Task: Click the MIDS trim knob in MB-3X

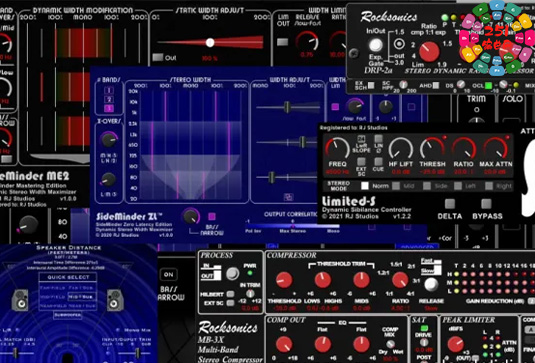Action: (361, 280)
